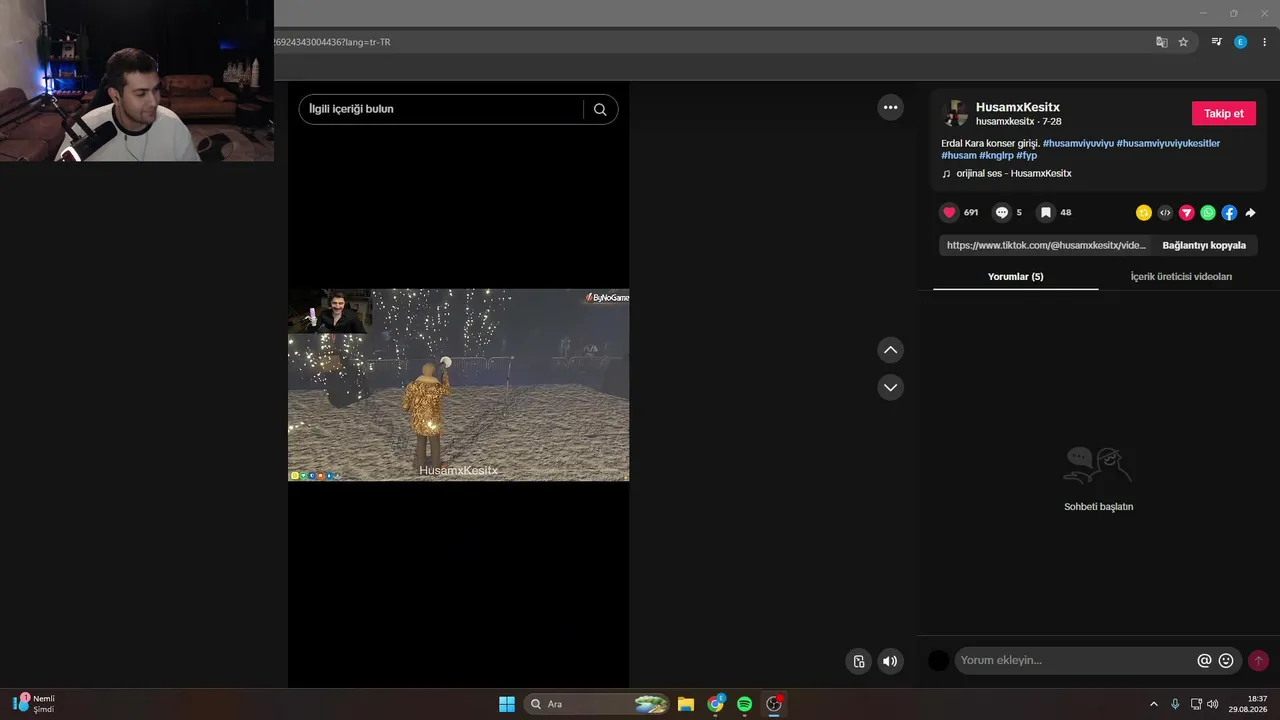
Task: Click the 691 likes count
Action: (x=971, y=213)
